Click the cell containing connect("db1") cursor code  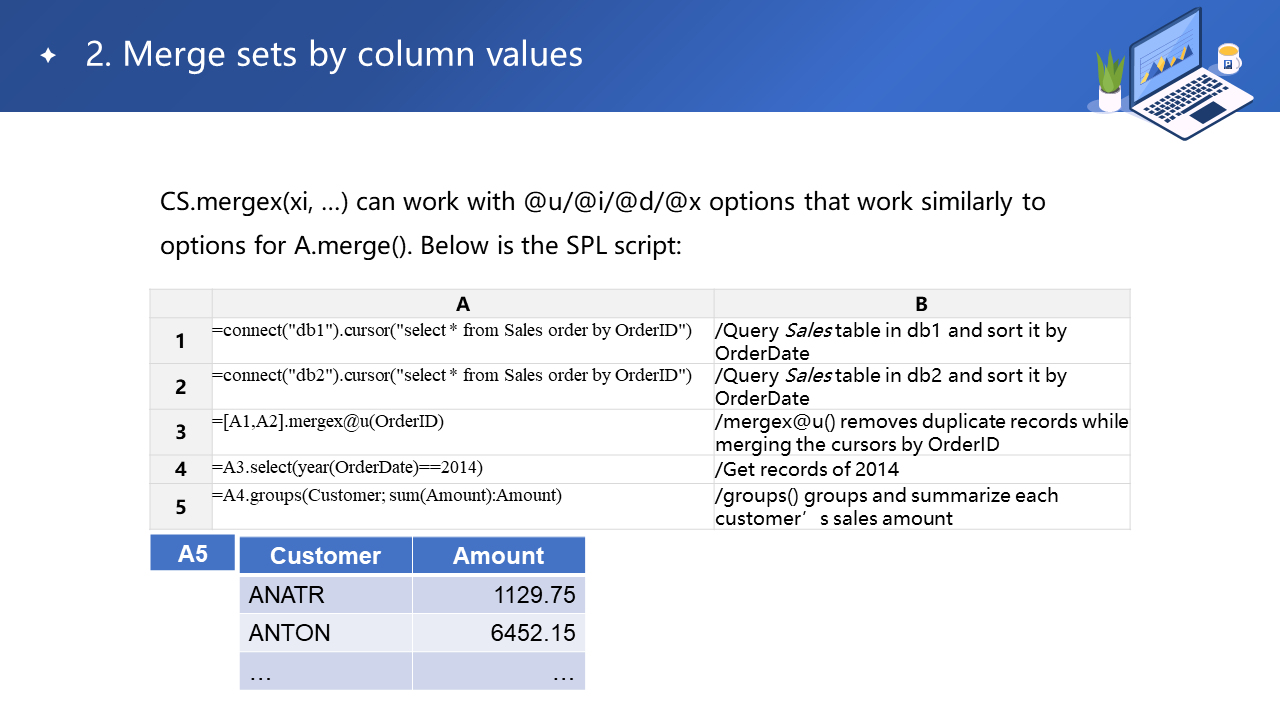452,331
